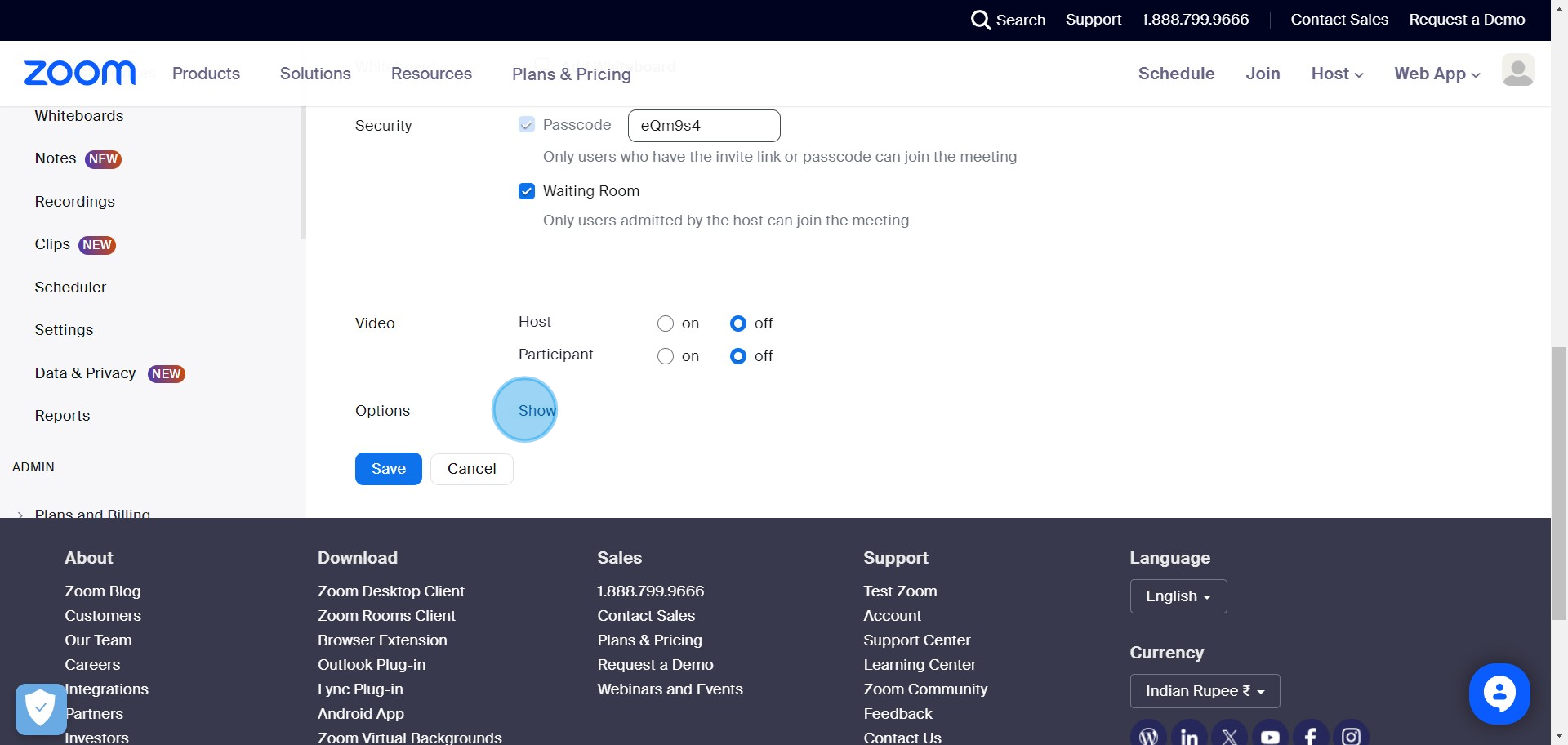Open Zoom Blog footer link

click(103, 591)
